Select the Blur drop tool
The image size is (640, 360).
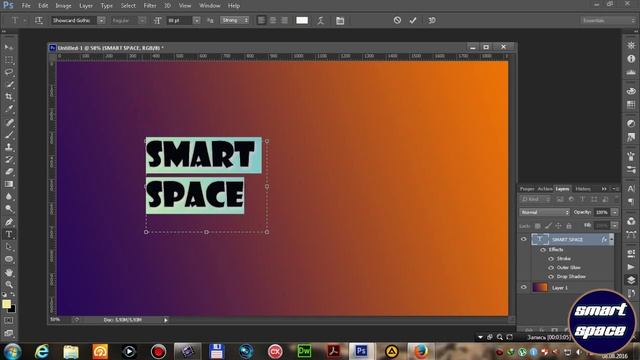(9, 196)
